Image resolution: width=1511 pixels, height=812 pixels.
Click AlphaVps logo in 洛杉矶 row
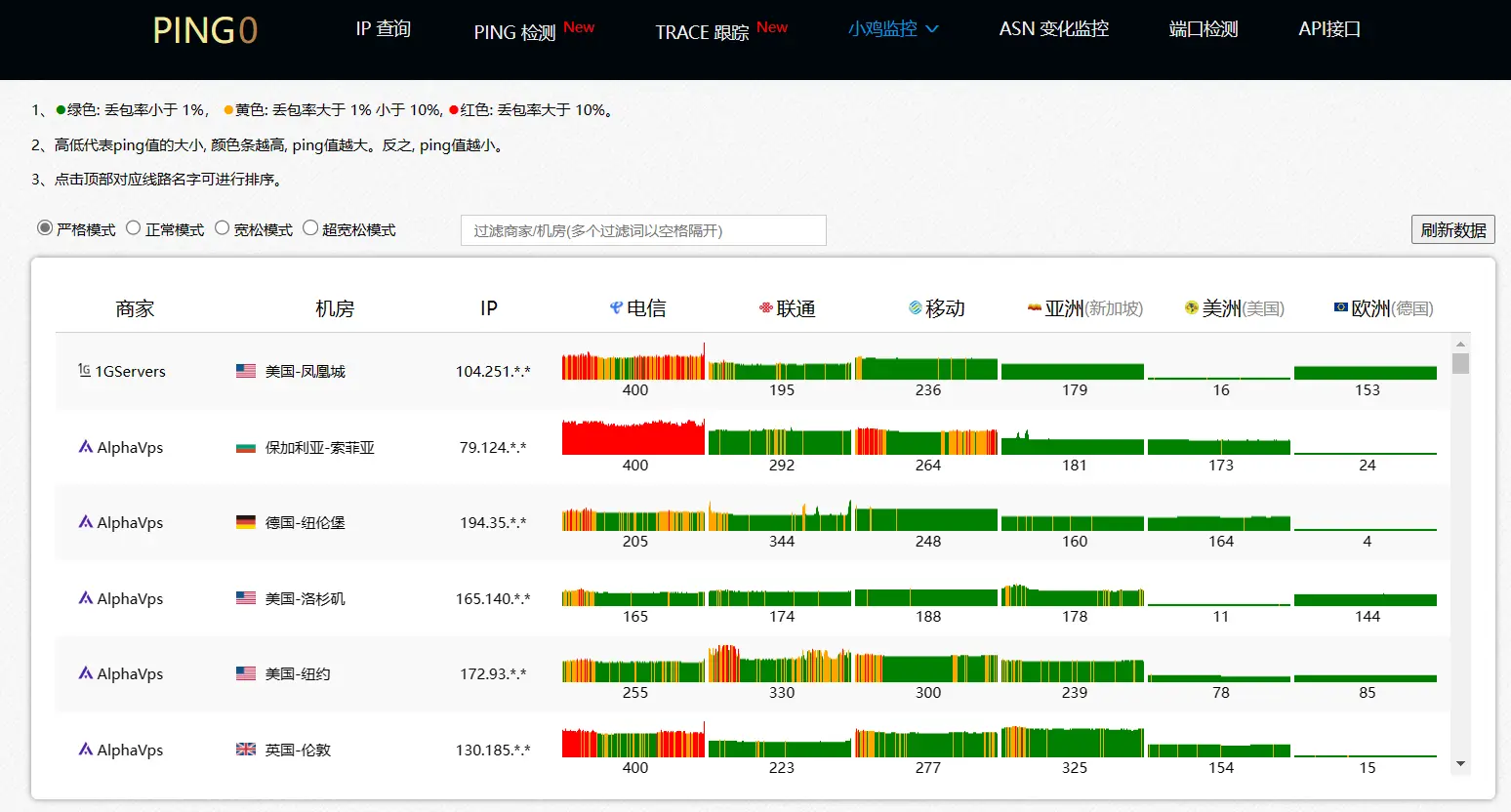pos(86,598)
